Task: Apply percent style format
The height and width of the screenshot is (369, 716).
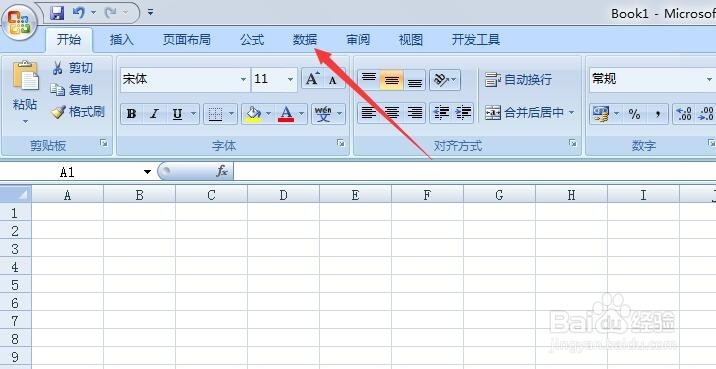Action: 634,114
